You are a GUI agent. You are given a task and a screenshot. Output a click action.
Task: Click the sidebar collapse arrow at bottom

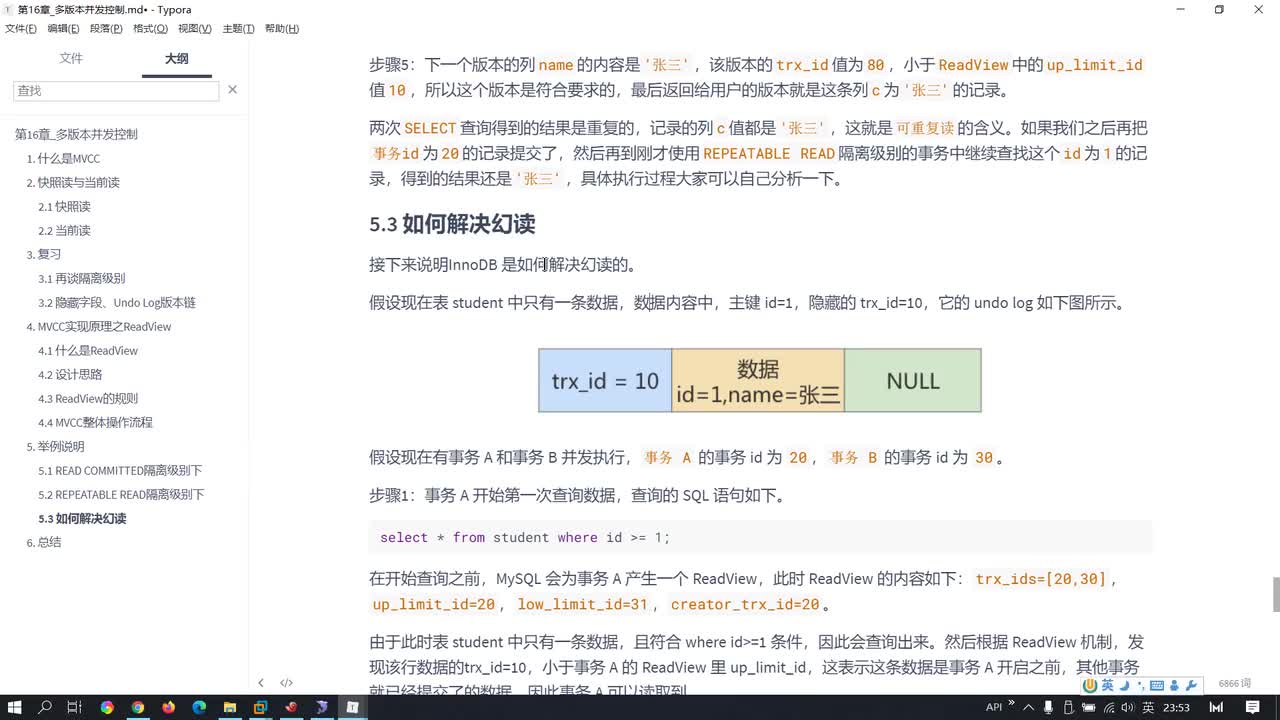tap(261, 683)
